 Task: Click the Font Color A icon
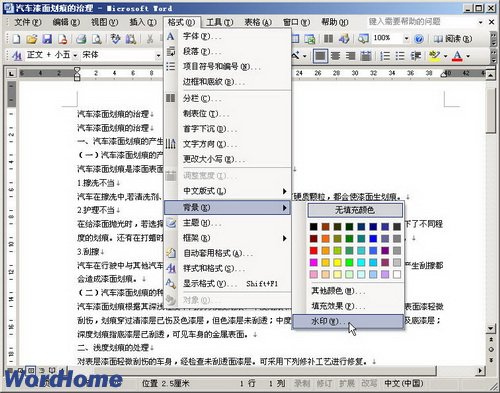457,56
